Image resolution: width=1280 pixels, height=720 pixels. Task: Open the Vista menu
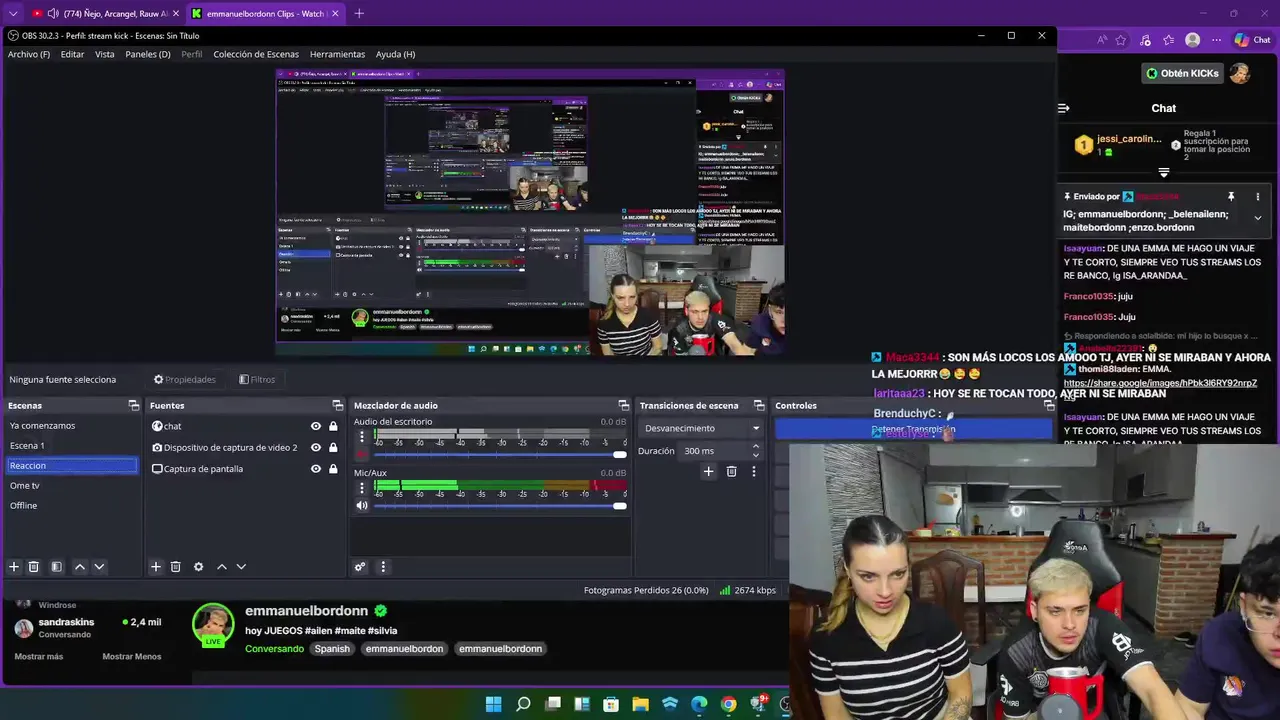pyautogui.click(x=105, y=54)
